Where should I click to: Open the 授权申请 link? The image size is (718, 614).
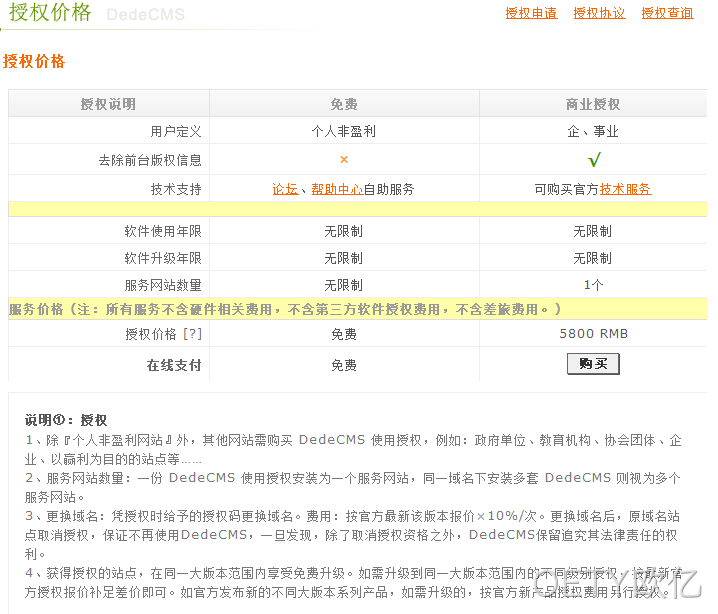pyautogui.click(x=531, y=13)
